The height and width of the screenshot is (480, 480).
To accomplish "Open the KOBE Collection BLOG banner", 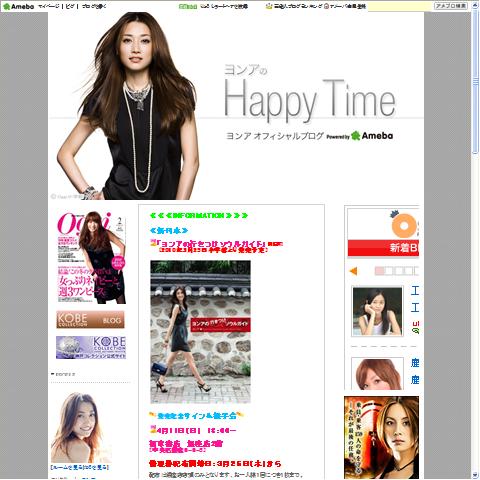I will pyautogui.click(x=90, y=320).
